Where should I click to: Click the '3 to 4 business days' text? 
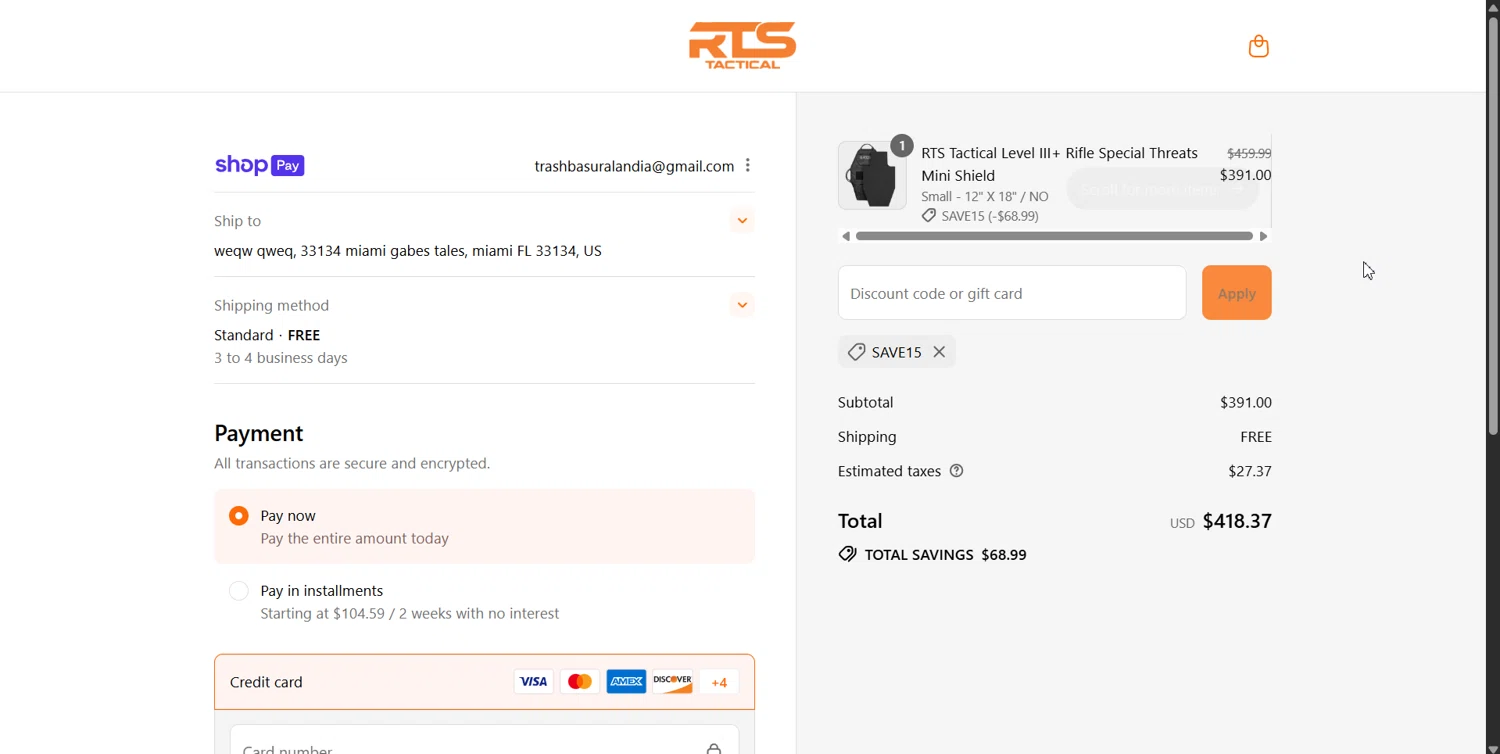[281, 358]
